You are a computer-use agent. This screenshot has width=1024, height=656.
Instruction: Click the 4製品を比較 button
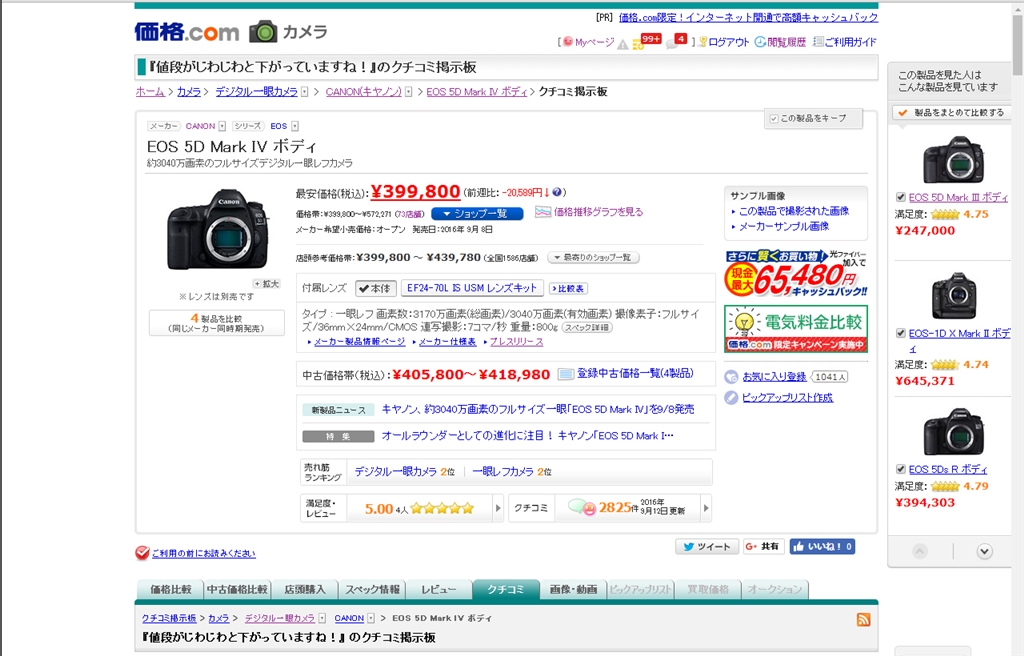pyautogui.click(x=217, y=323)
